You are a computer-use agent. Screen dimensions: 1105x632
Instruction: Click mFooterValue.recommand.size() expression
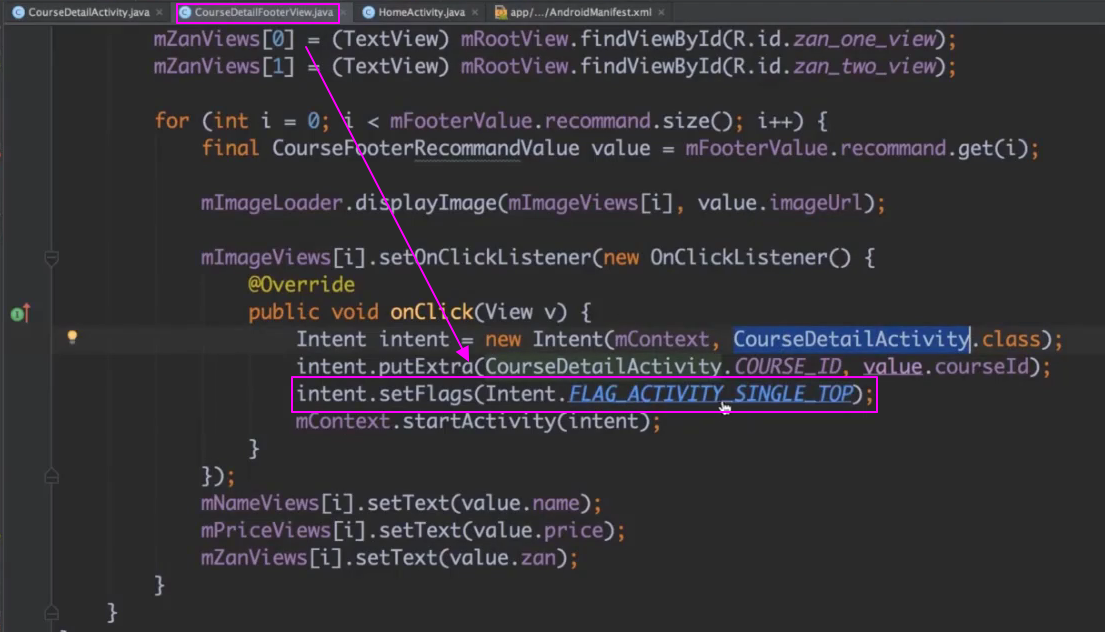point(562,120)
